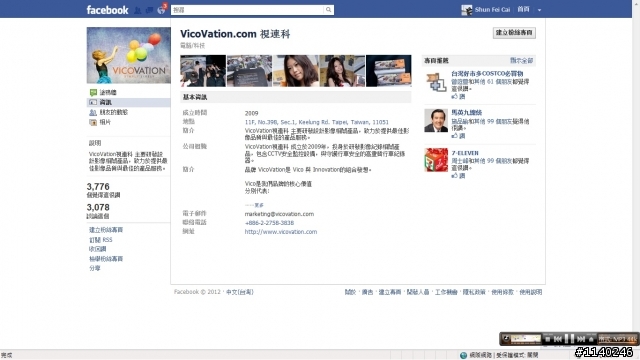This screenshot has width=640, height=360.
Task: Click the unlike (收回讚) link in left sidebar
Action: (98, 249)
